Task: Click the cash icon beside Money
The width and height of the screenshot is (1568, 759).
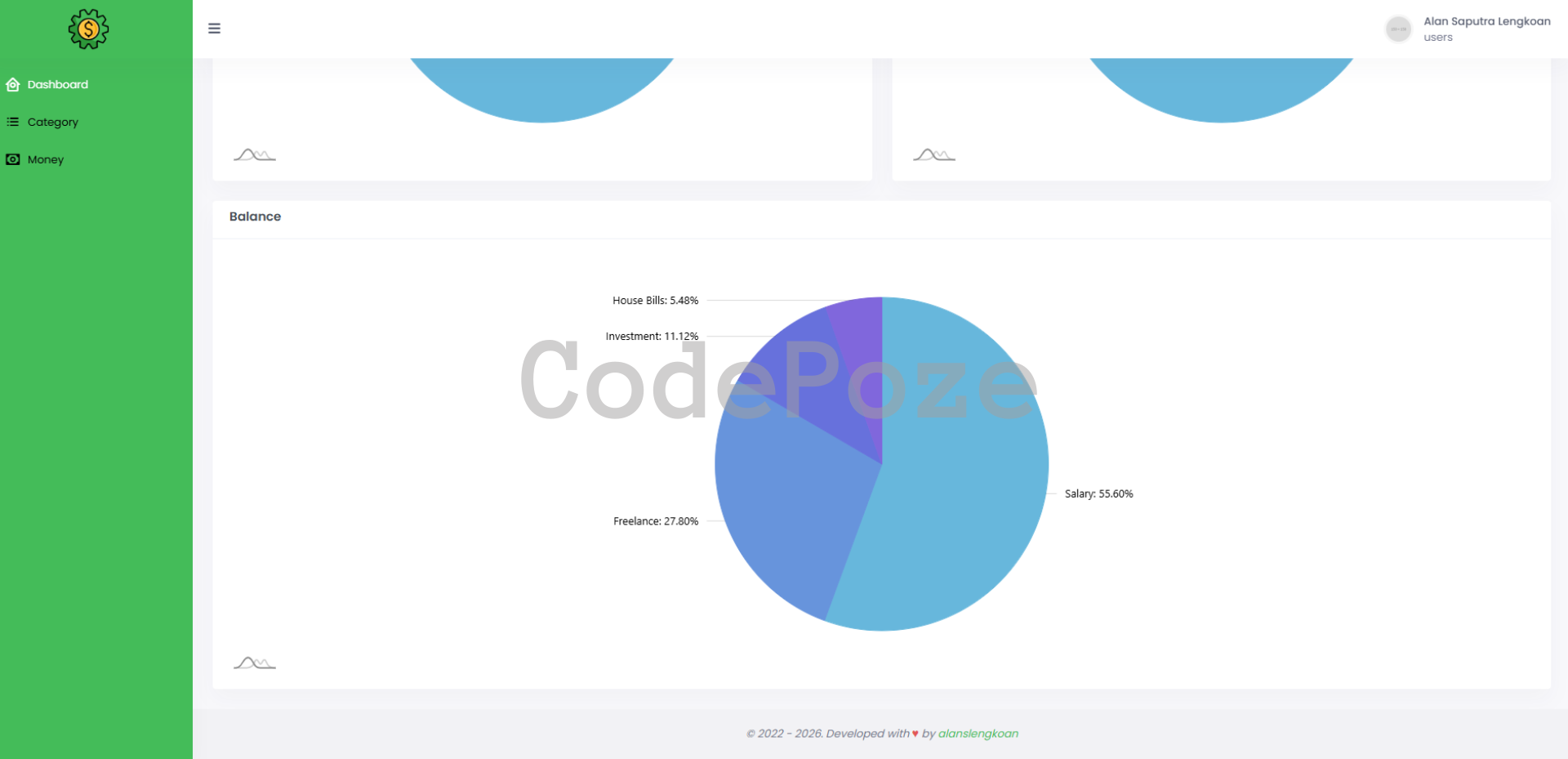Action: pyautogui.click(x=13, y=159)
